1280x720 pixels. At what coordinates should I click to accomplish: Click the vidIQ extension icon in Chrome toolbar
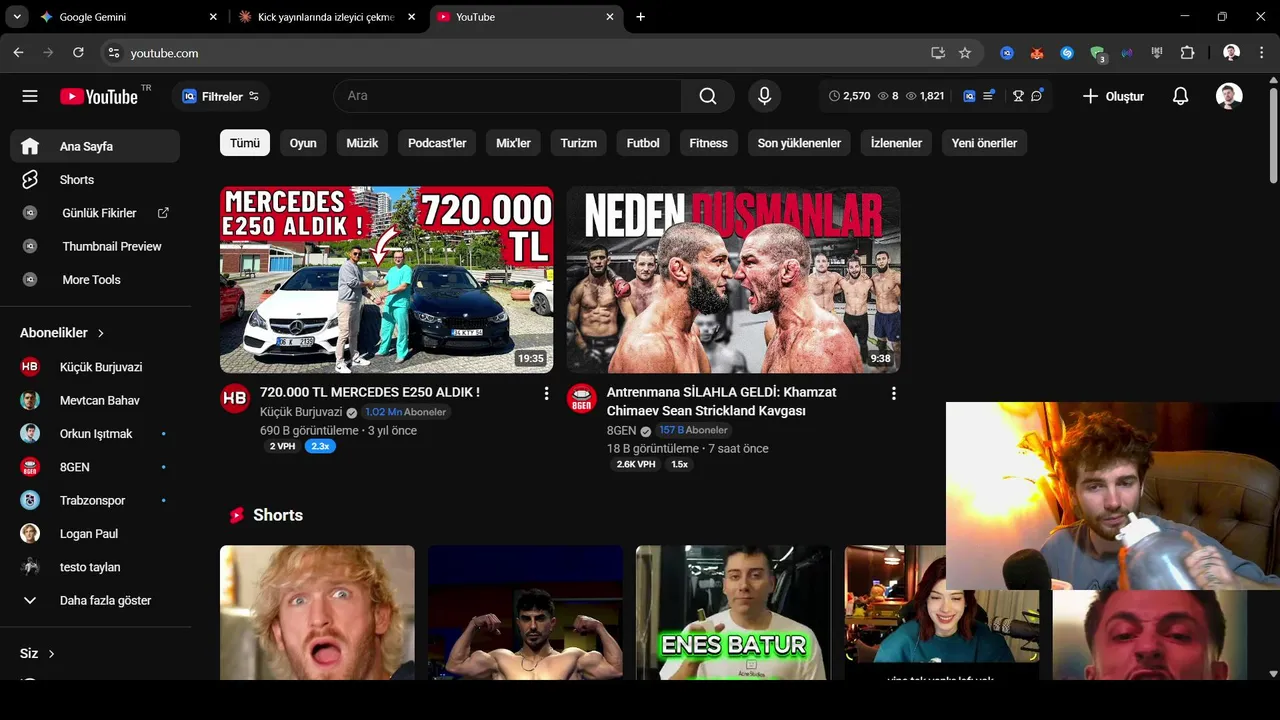tap(1007, 53)
